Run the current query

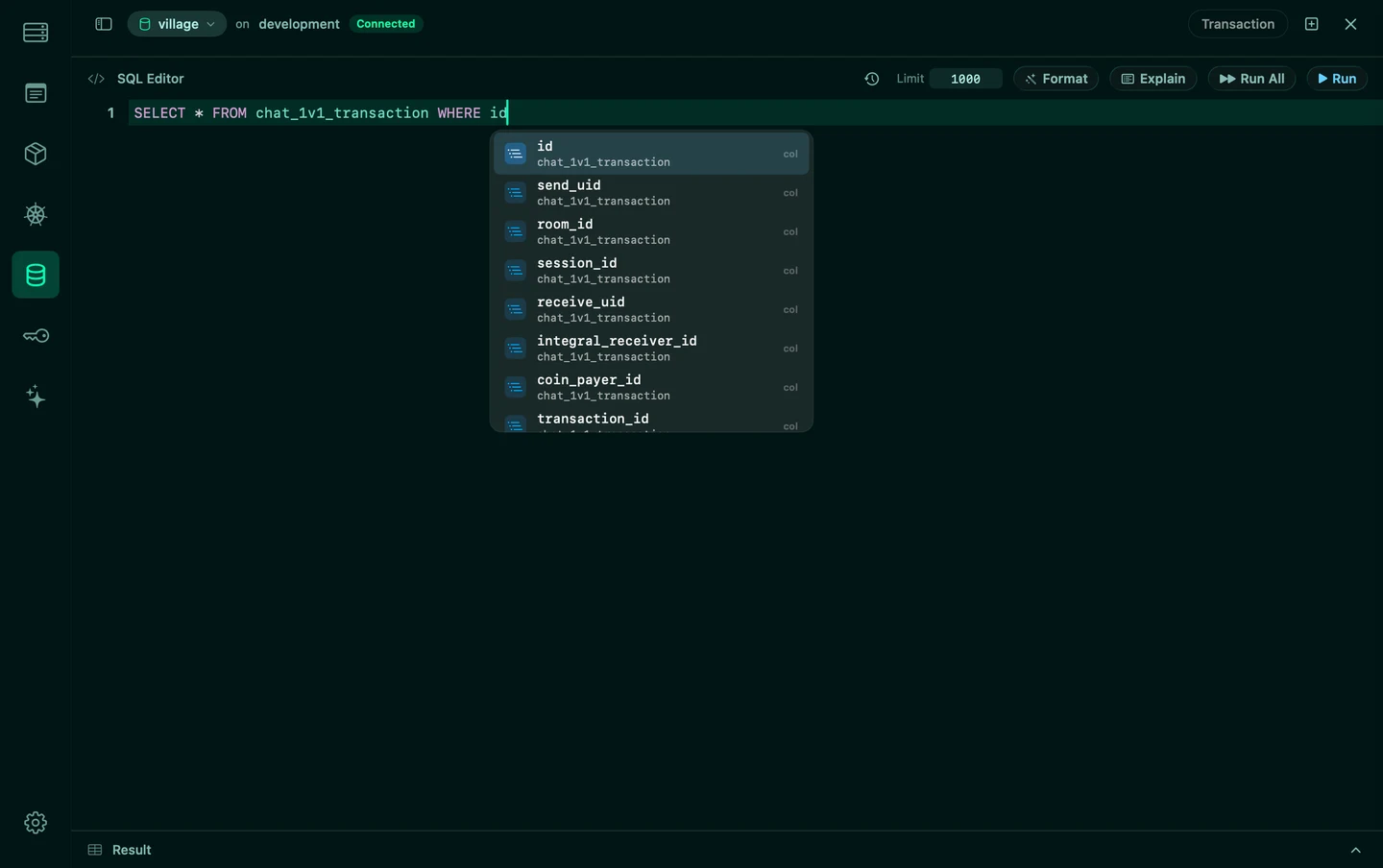1337,79
